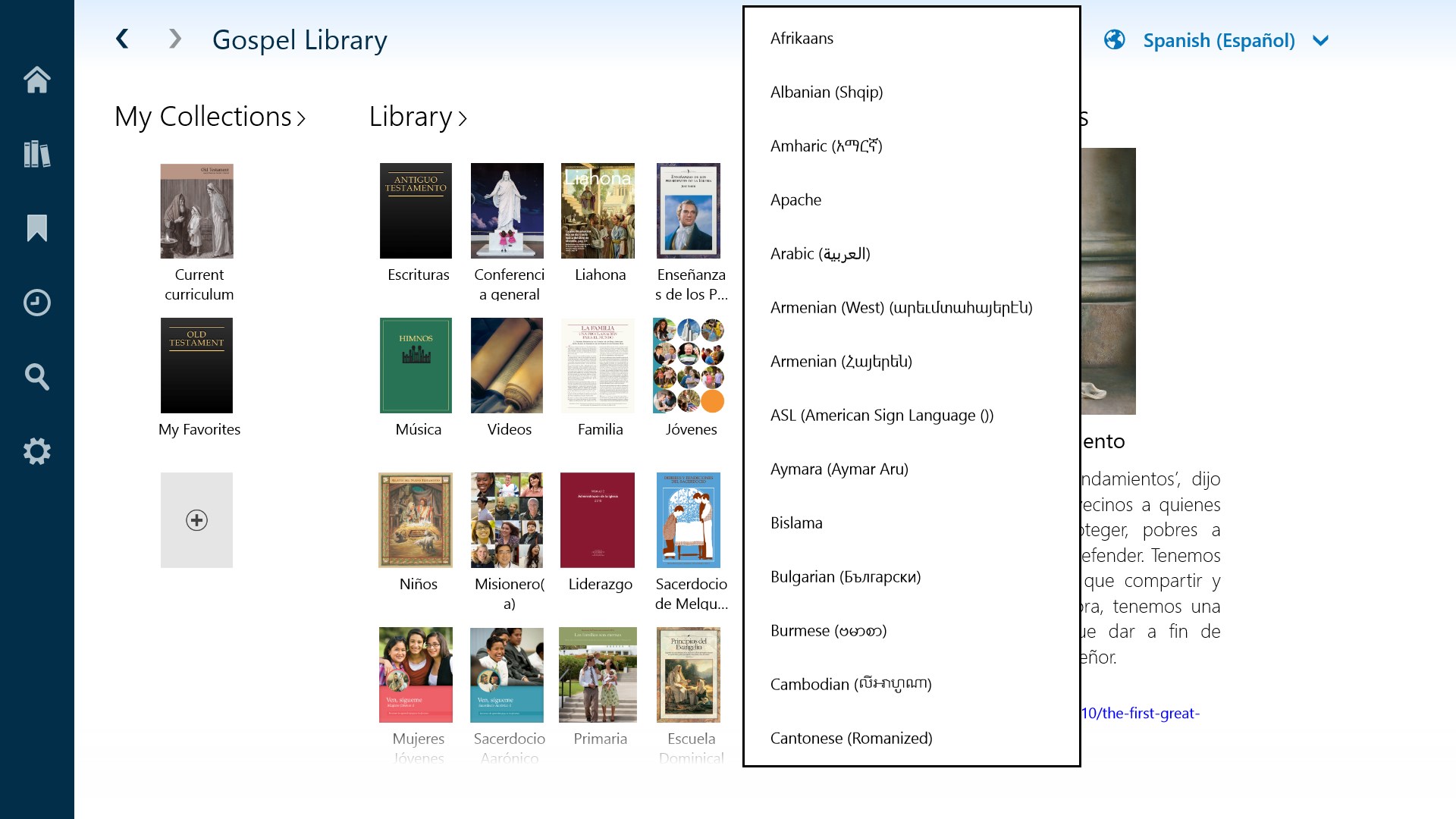Expand My Collections section
Image resolution: width=1456 pixels, height=819 pixels.
(210, 117)
